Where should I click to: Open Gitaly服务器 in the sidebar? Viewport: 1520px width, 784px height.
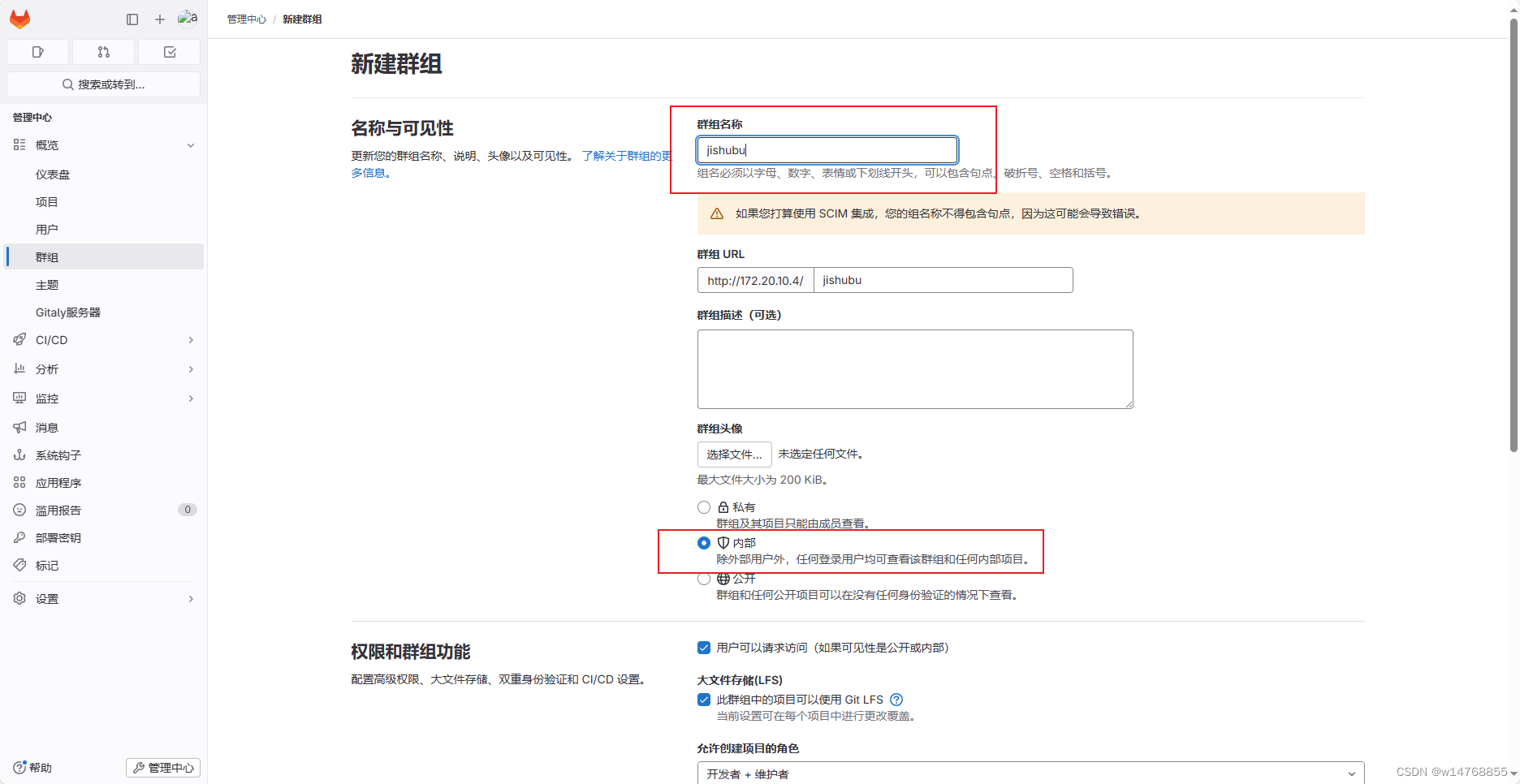[x=104, y=312]
